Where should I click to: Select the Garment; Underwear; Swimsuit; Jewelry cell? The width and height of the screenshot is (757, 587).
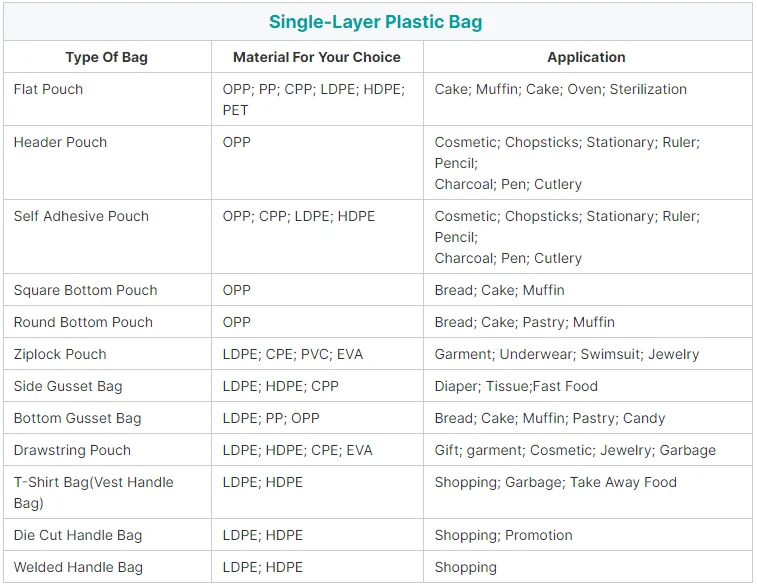tap(567, 354)
